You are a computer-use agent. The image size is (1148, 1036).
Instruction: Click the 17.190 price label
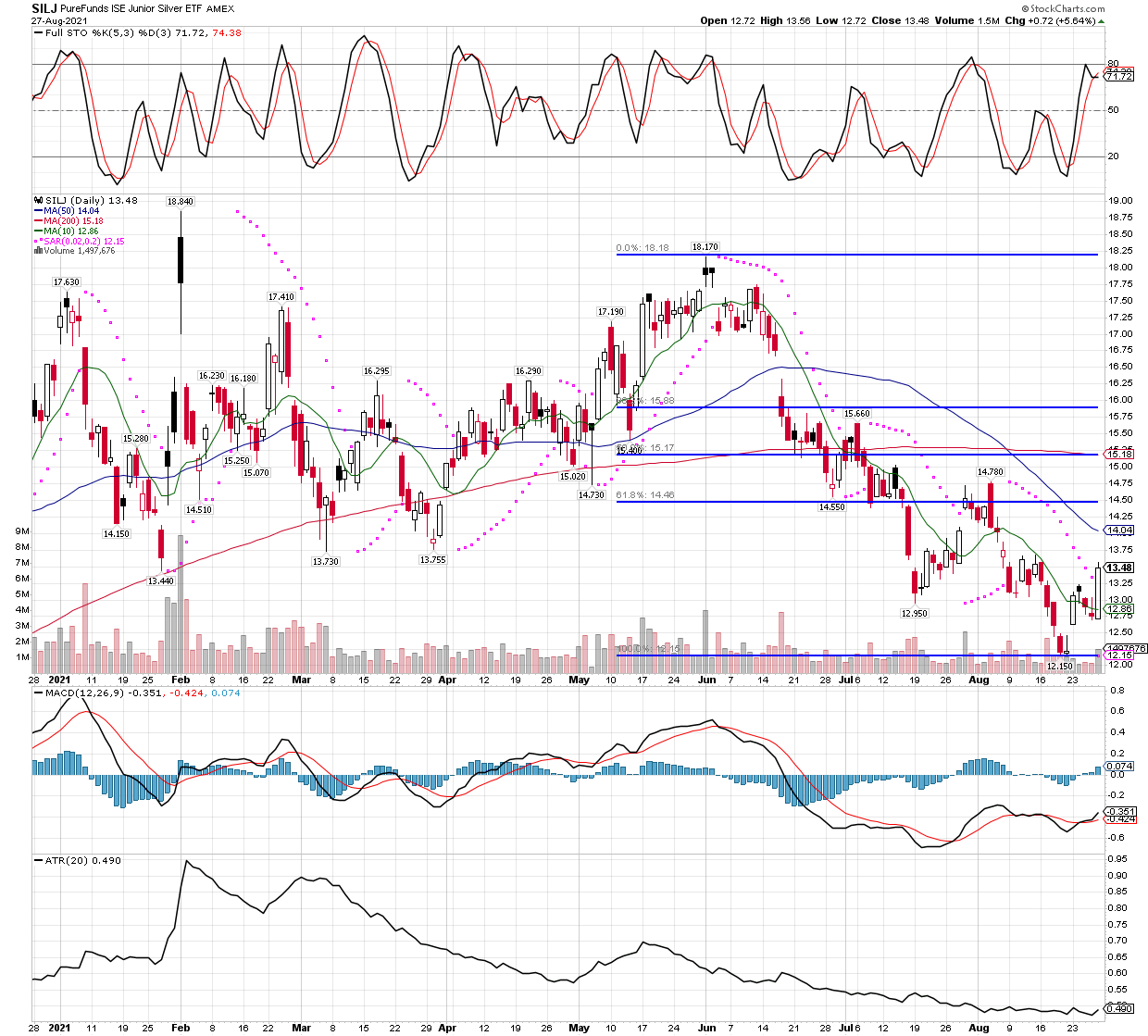point(611,312)
